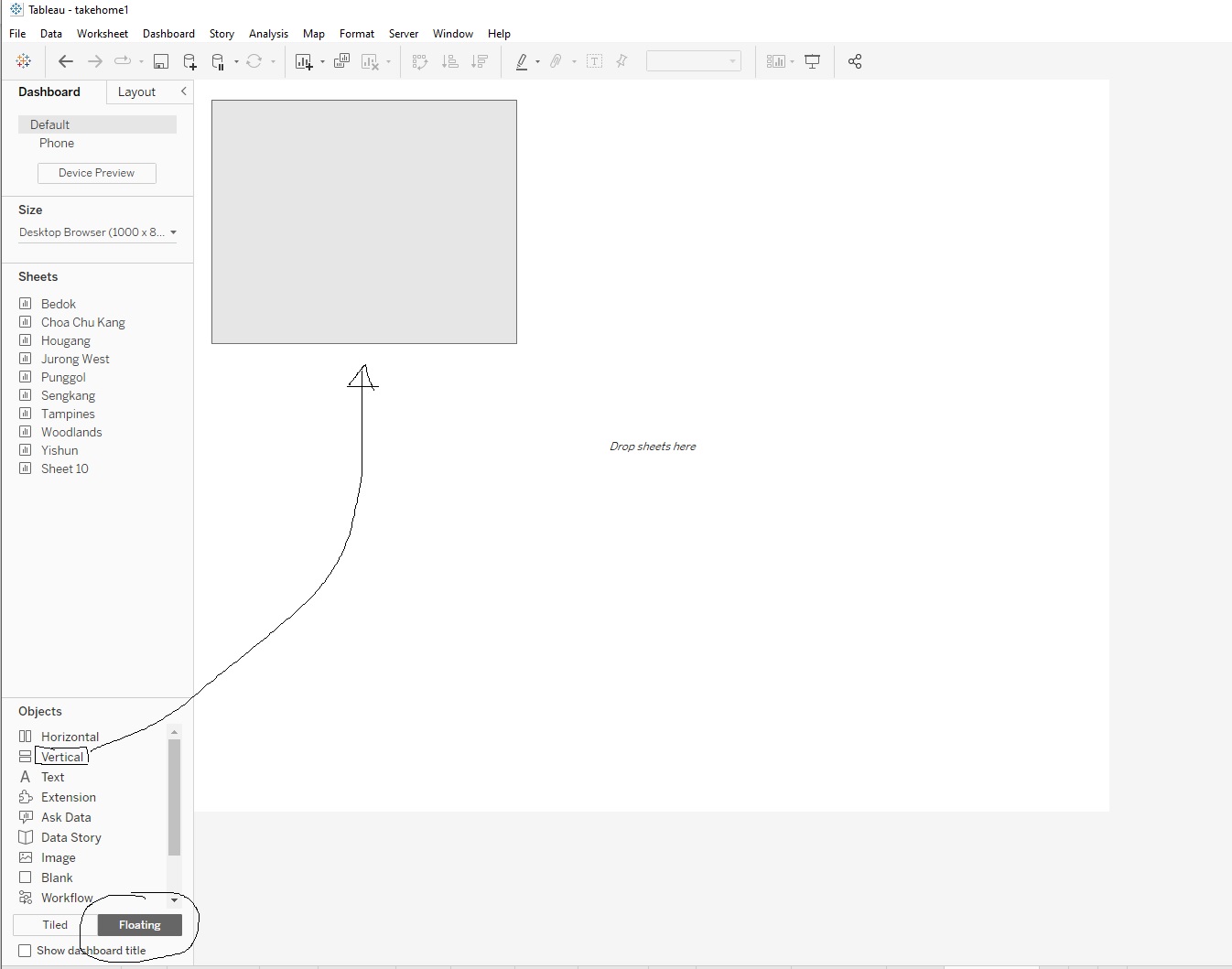Screen dimensions: 1232x969
Task: Click the Tableau start page logo icon
Action: click(x=24, y=61)
